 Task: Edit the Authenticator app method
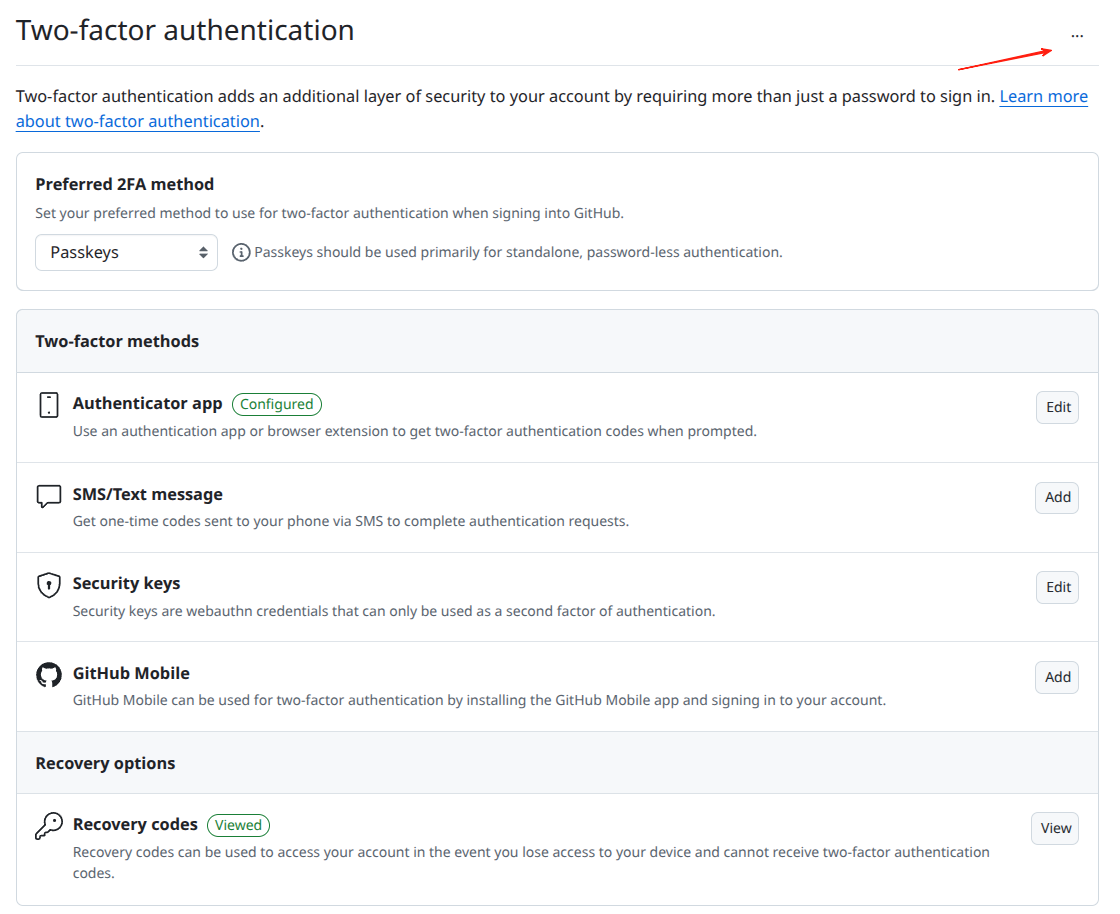[x=1058, y=407]
